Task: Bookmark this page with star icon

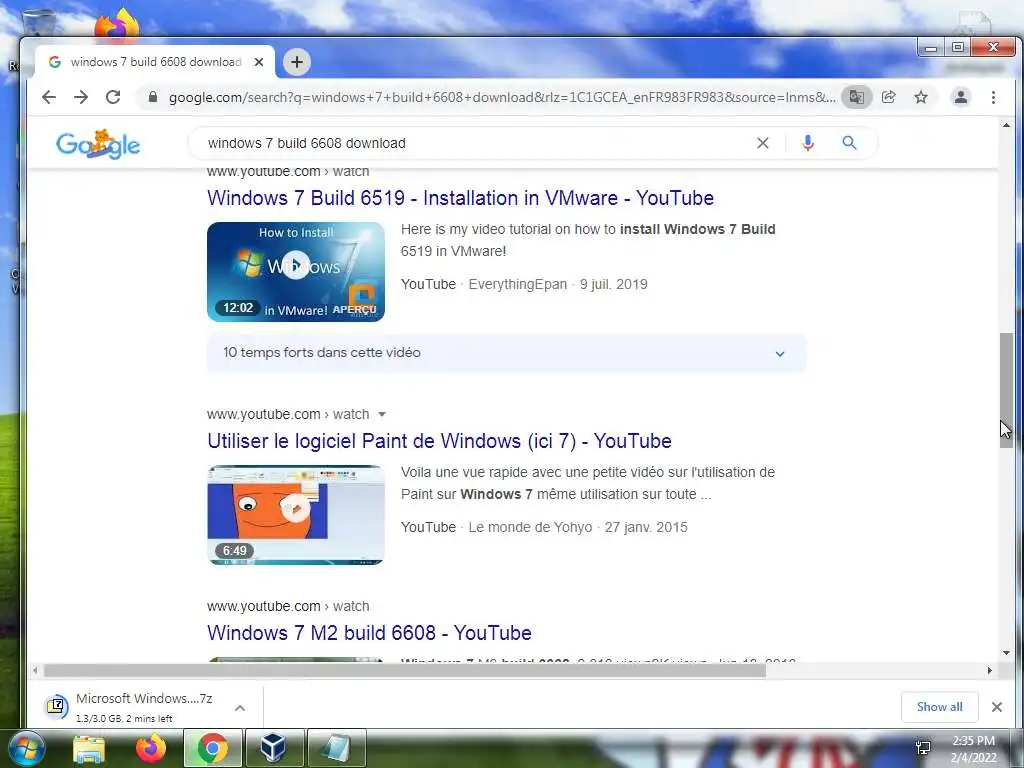Action: click(921, 97)
